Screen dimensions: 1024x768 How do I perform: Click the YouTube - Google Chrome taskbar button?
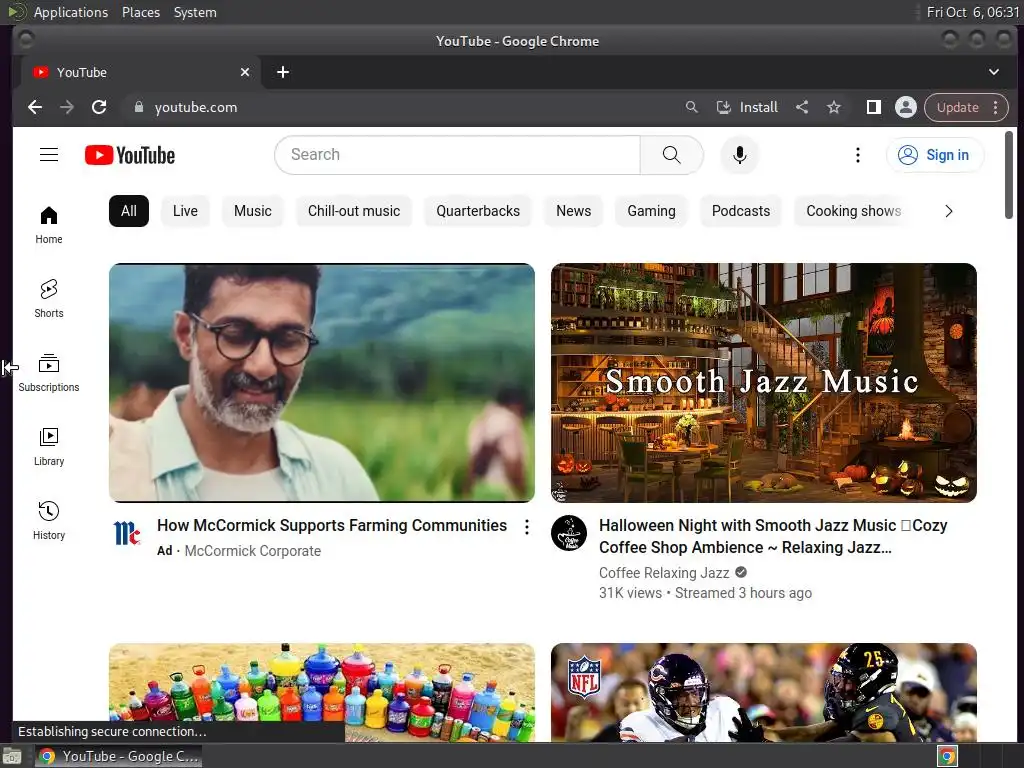click(x=118, y=756)
